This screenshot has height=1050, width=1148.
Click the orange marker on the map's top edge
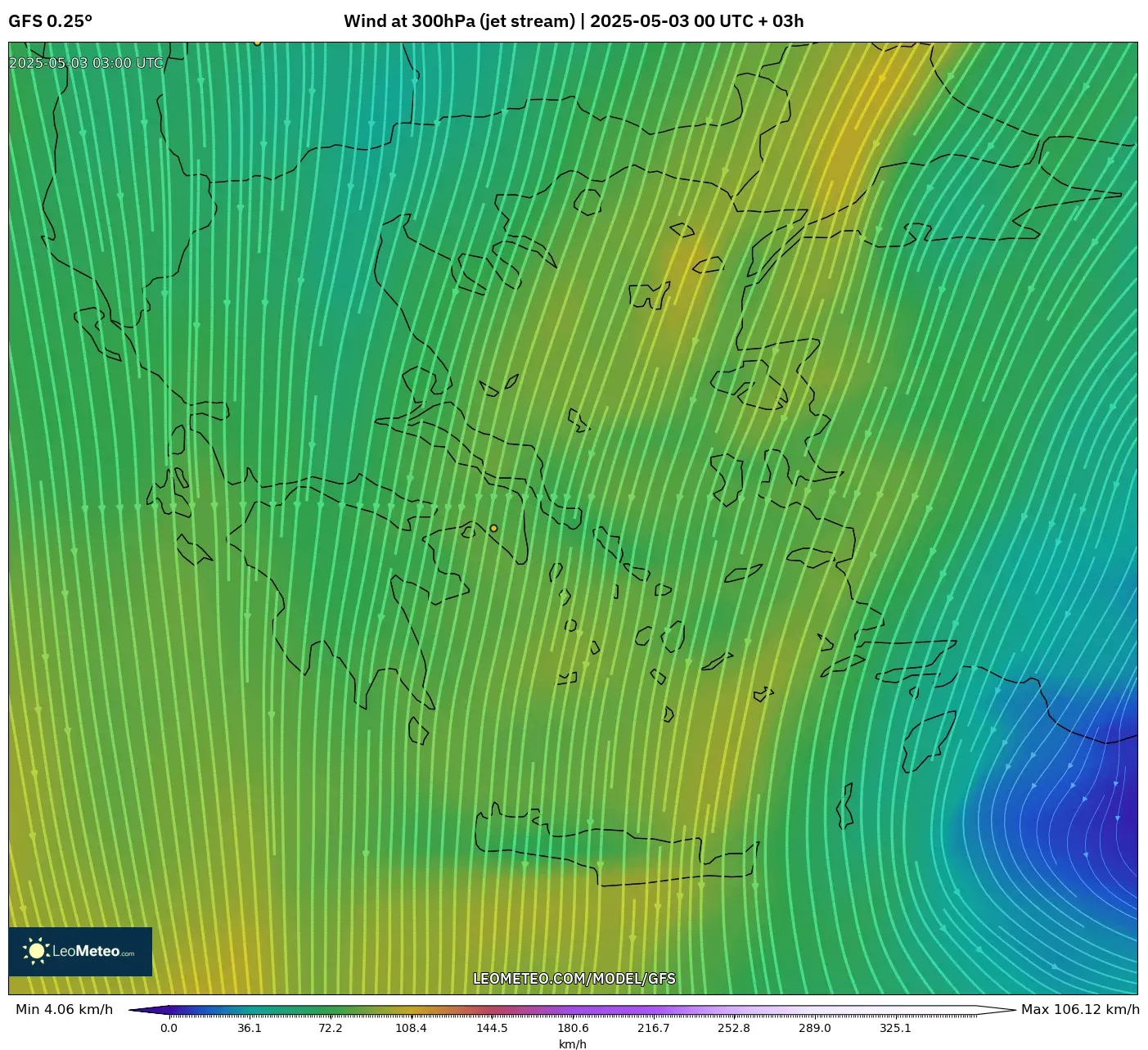(257, 43)
